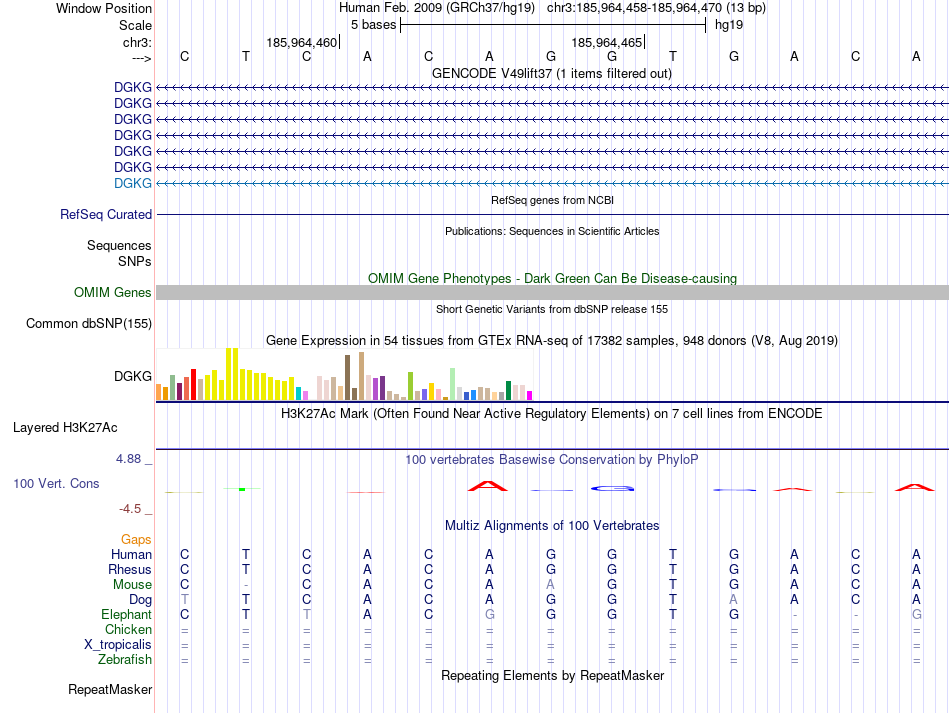Click the chr3: ruler label
The height and width of the screenshot is (713, 950).
[137, 42]
